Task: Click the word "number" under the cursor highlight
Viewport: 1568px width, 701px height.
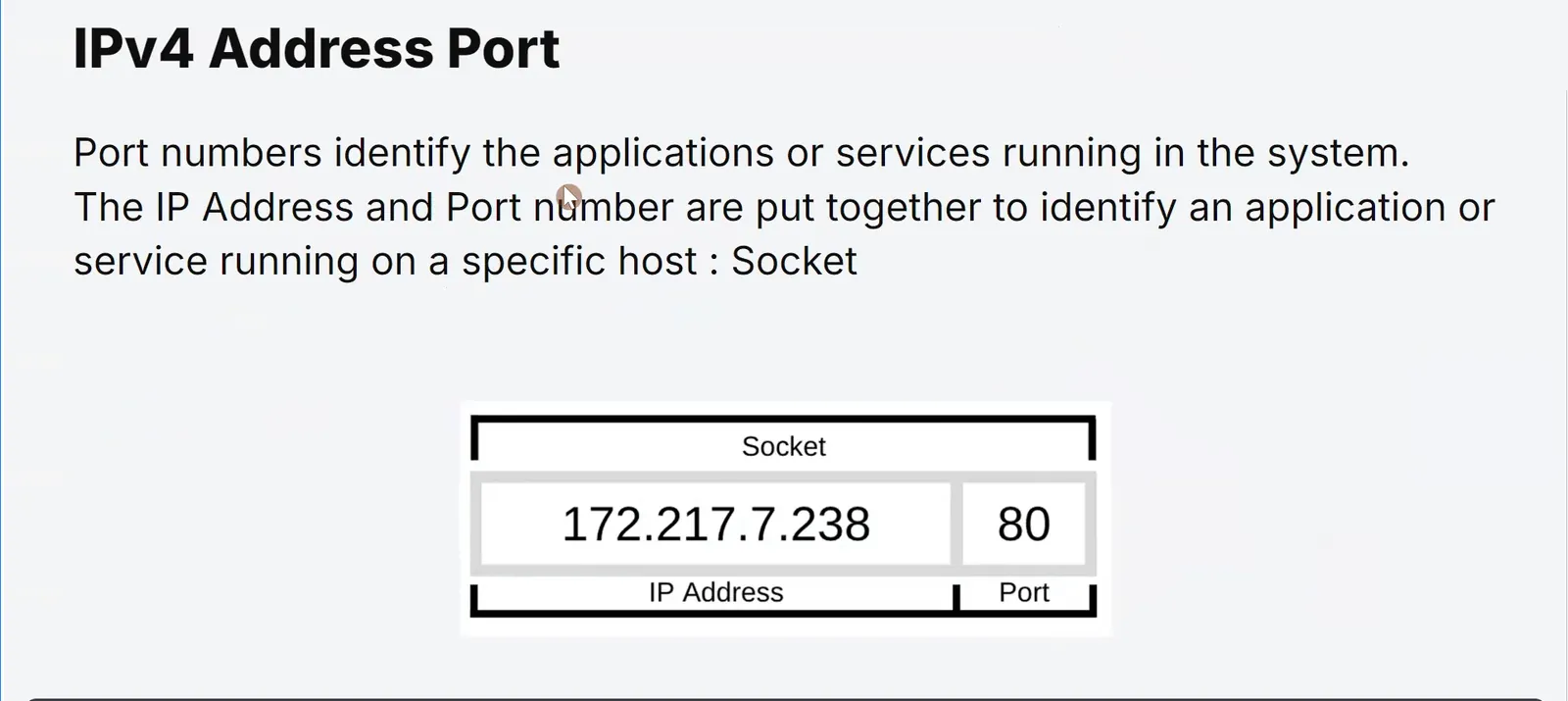Action: (604, 208)
